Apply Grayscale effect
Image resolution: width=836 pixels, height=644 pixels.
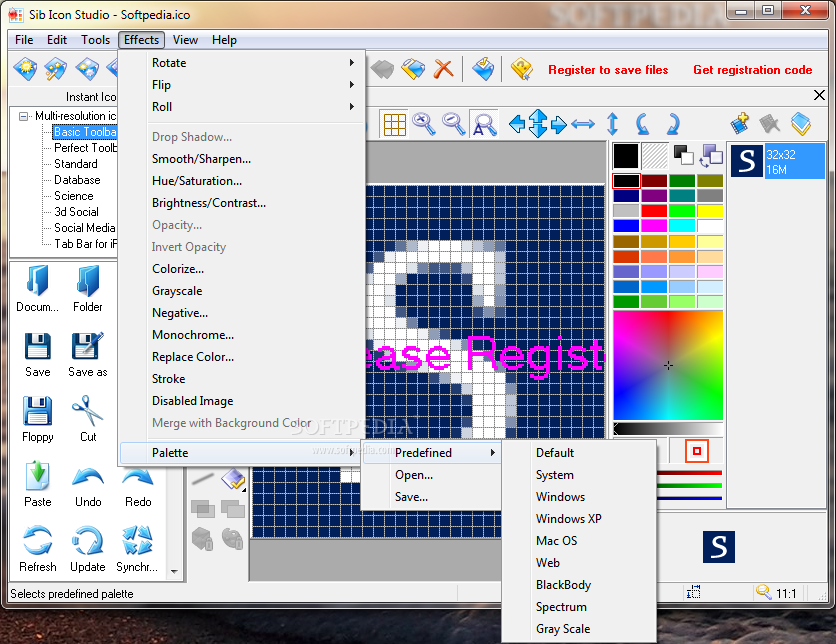tap(242, 291)
